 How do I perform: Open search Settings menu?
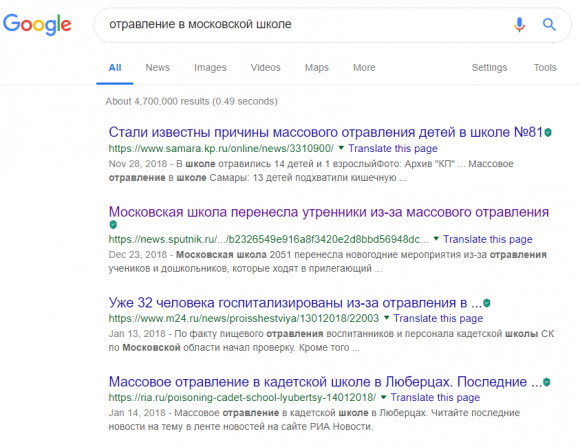(489, 68)
